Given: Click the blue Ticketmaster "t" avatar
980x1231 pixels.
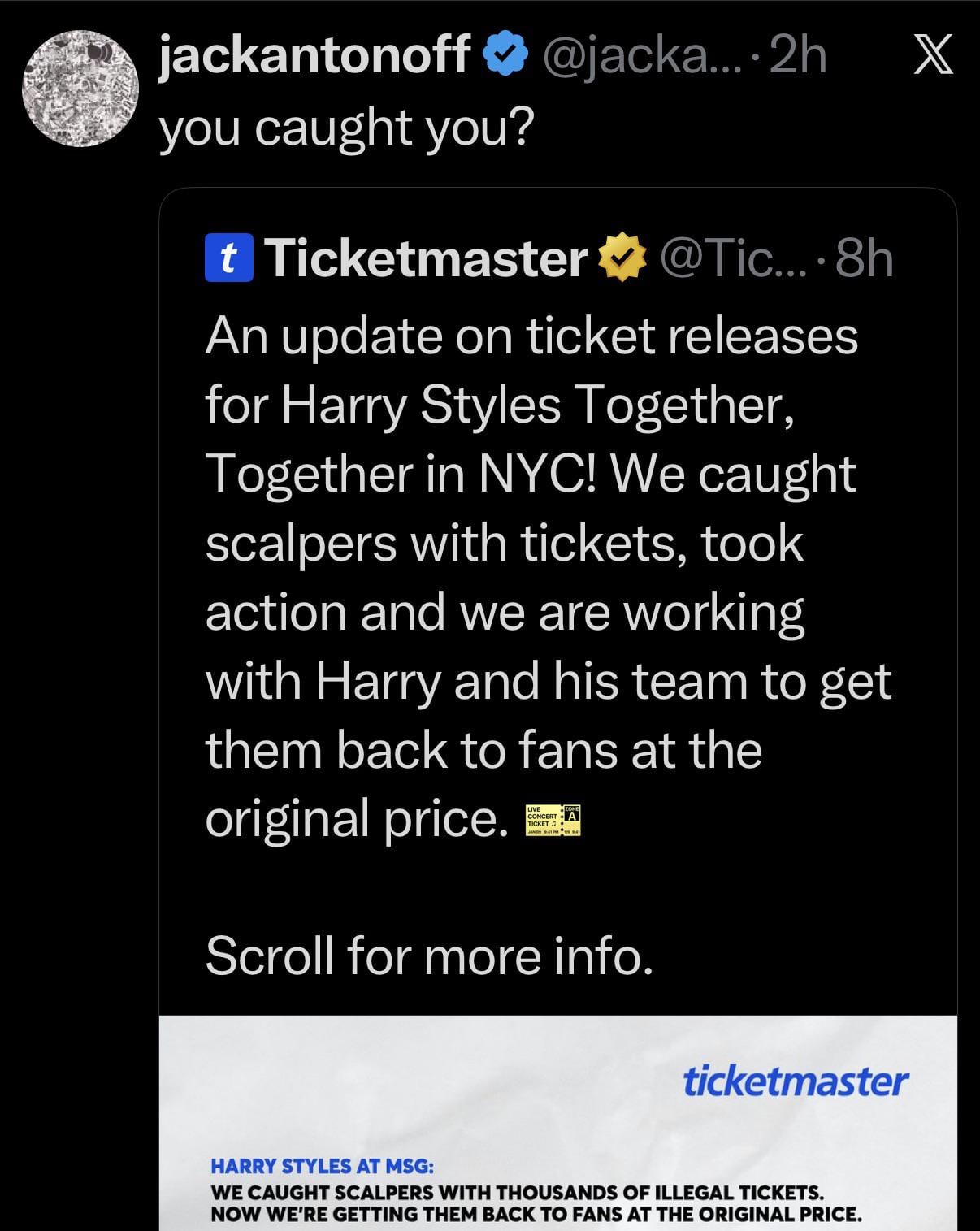Looking at the screenshot, I should pyautogui.click(x=229, y=258).
